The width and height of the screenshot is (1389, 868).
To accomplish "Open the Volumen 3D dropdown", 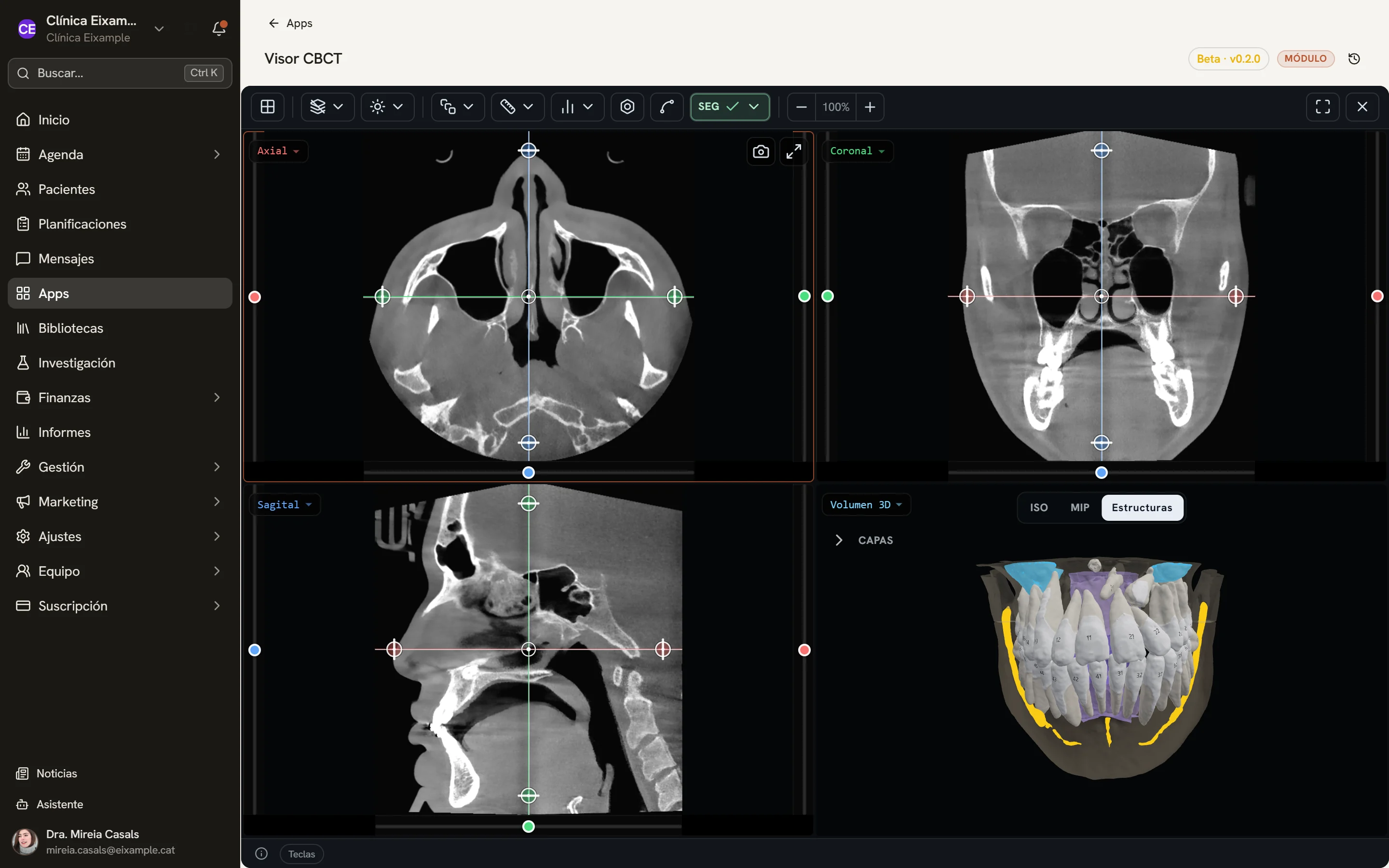I will click(866, 504).
